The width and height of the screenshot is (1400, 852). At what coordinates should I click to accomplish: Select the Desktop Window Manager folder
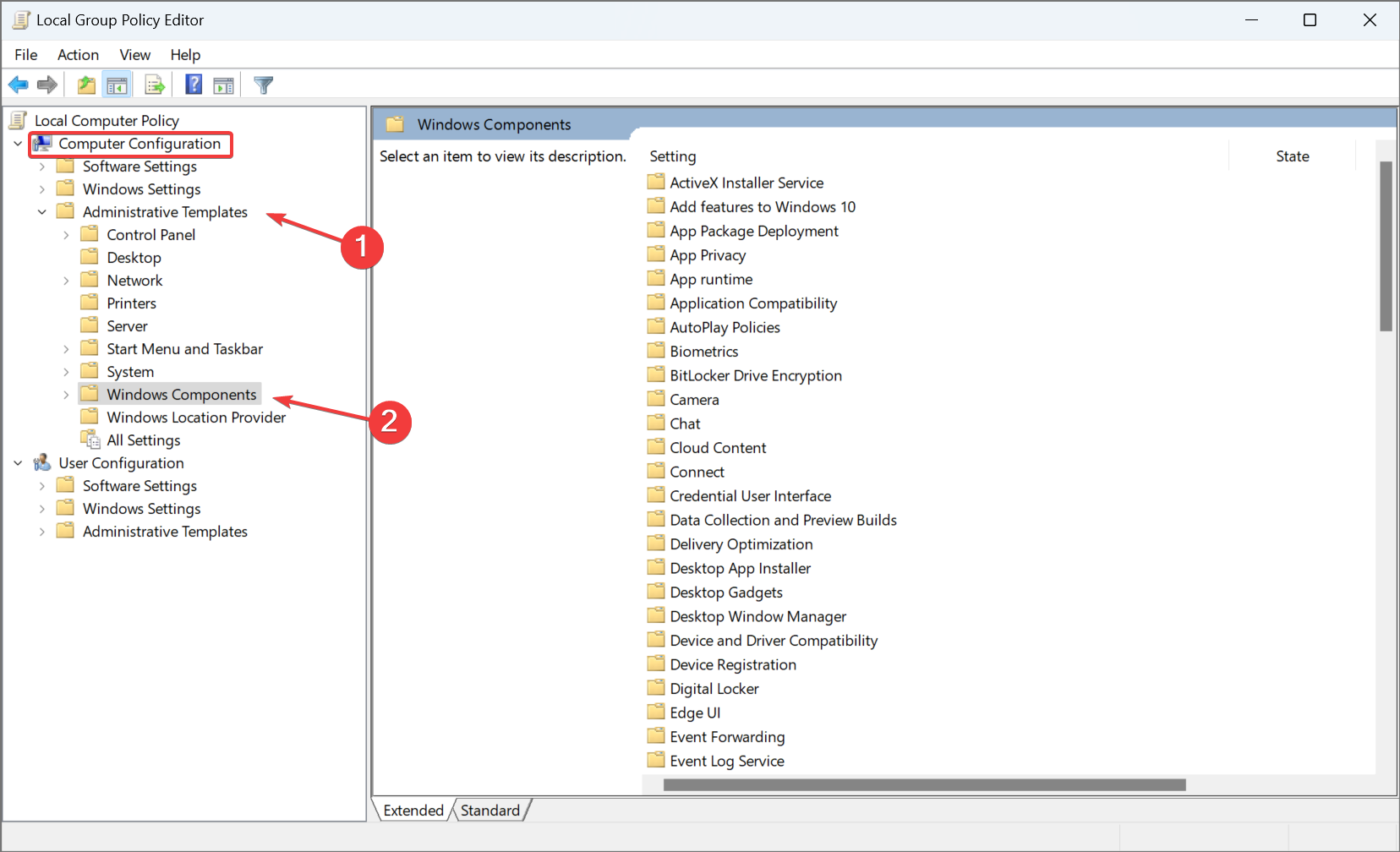[757, 617]
